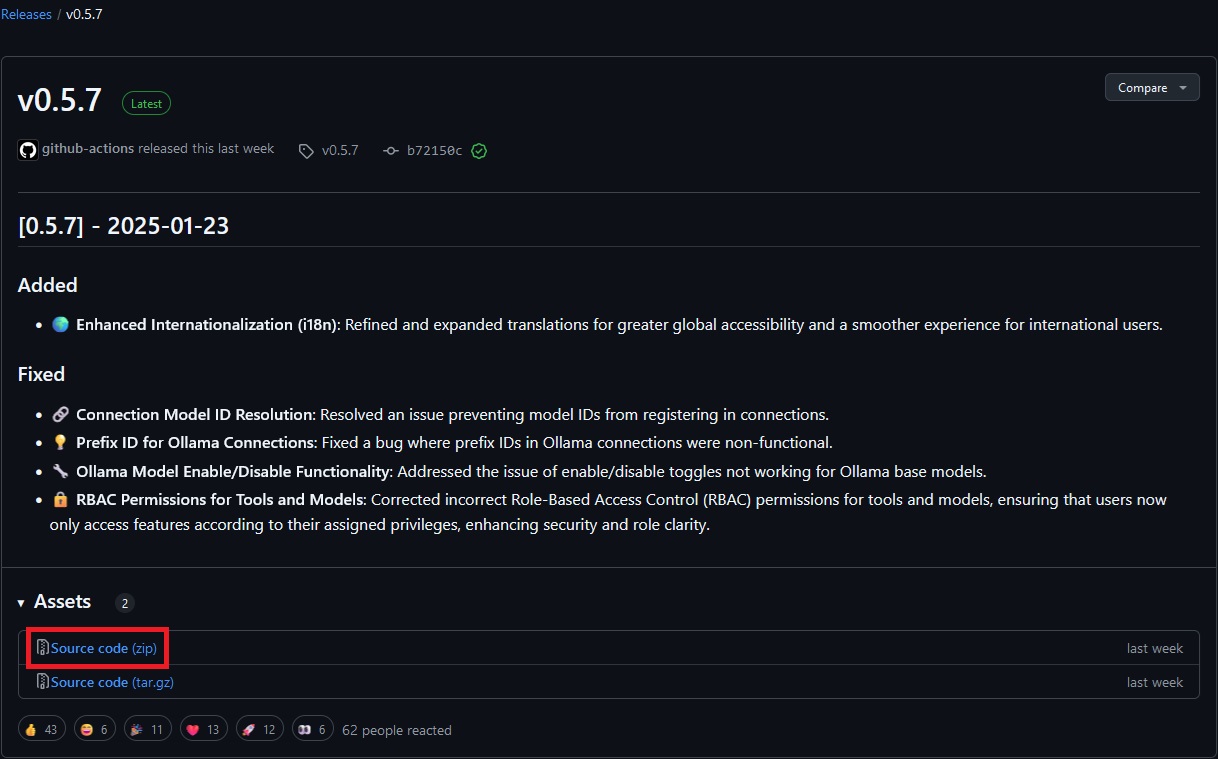Open commit b72150c
This screenshot has height=759, width=1218.
coord(434,151)
